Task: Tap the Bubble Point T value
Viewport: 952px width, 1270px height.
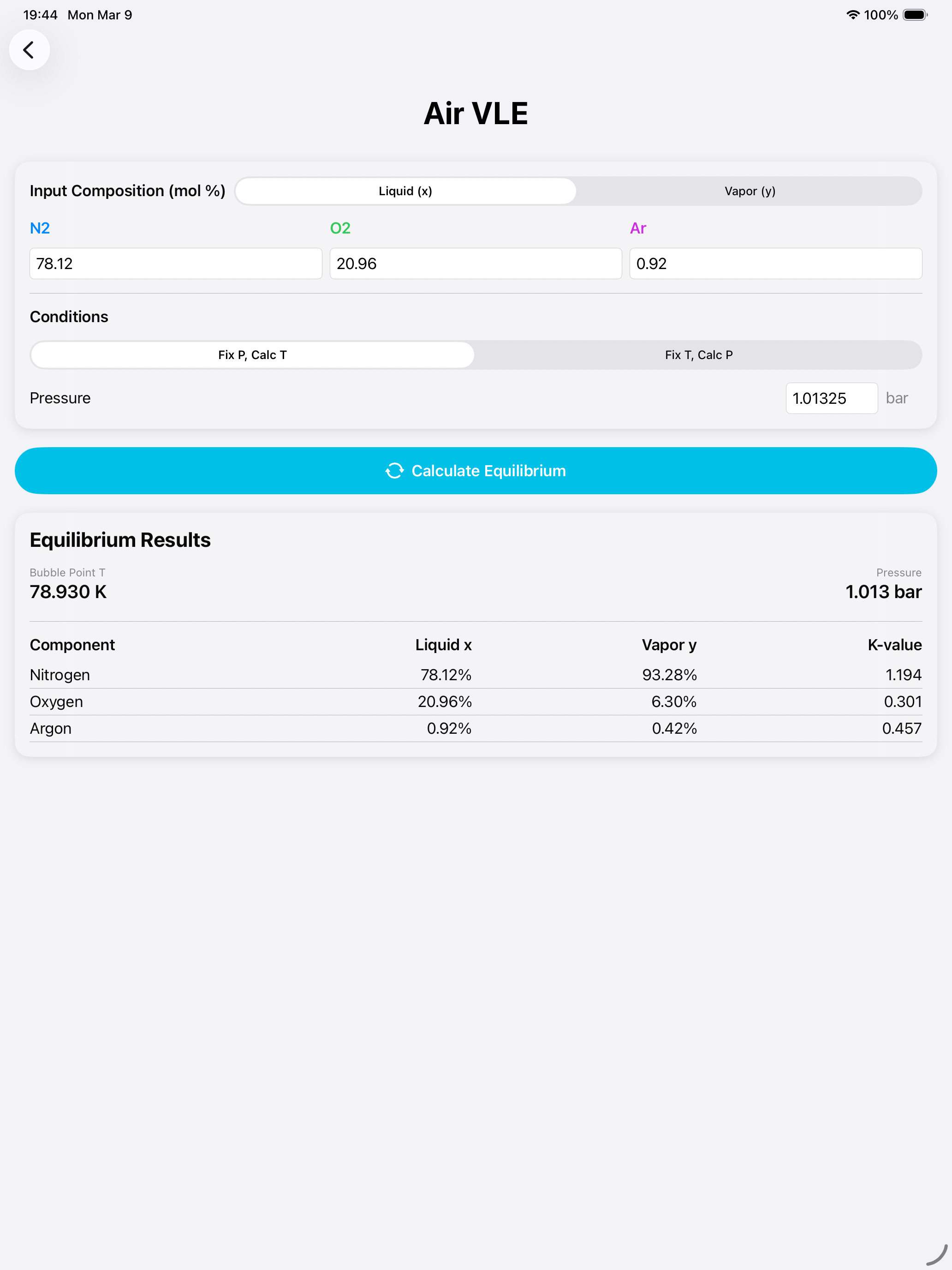Action: click(x=68, y=592)
